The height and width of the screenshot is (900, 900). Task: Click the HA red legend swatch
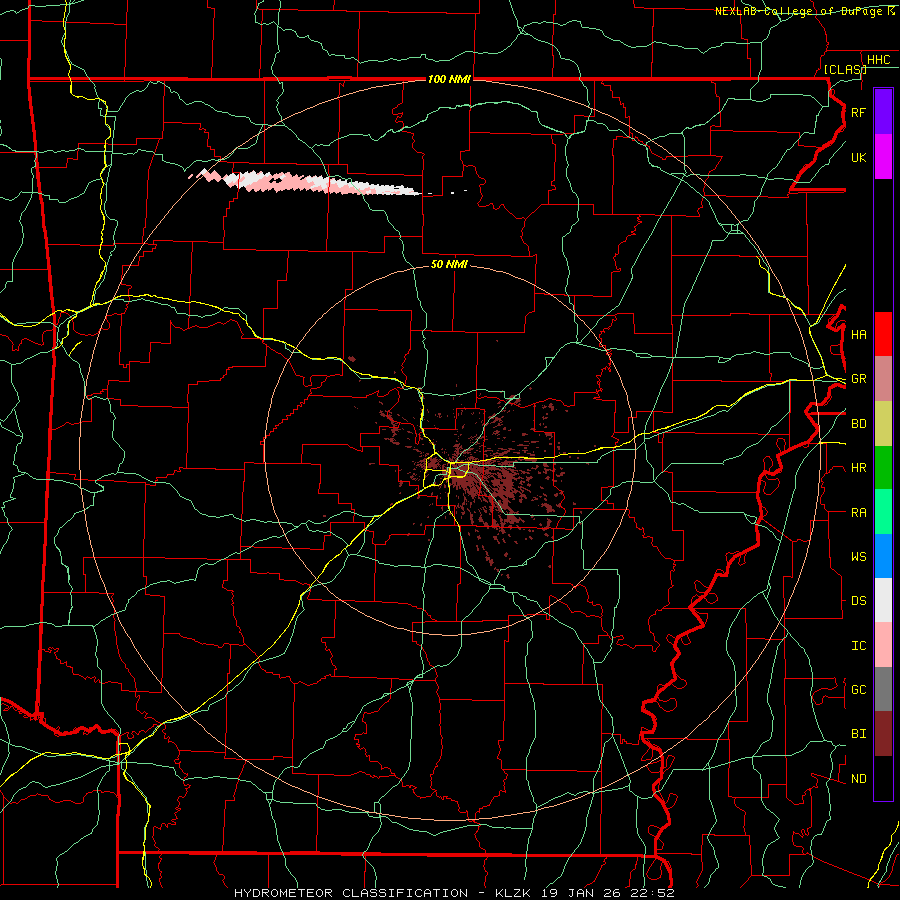tap(883, 334)
